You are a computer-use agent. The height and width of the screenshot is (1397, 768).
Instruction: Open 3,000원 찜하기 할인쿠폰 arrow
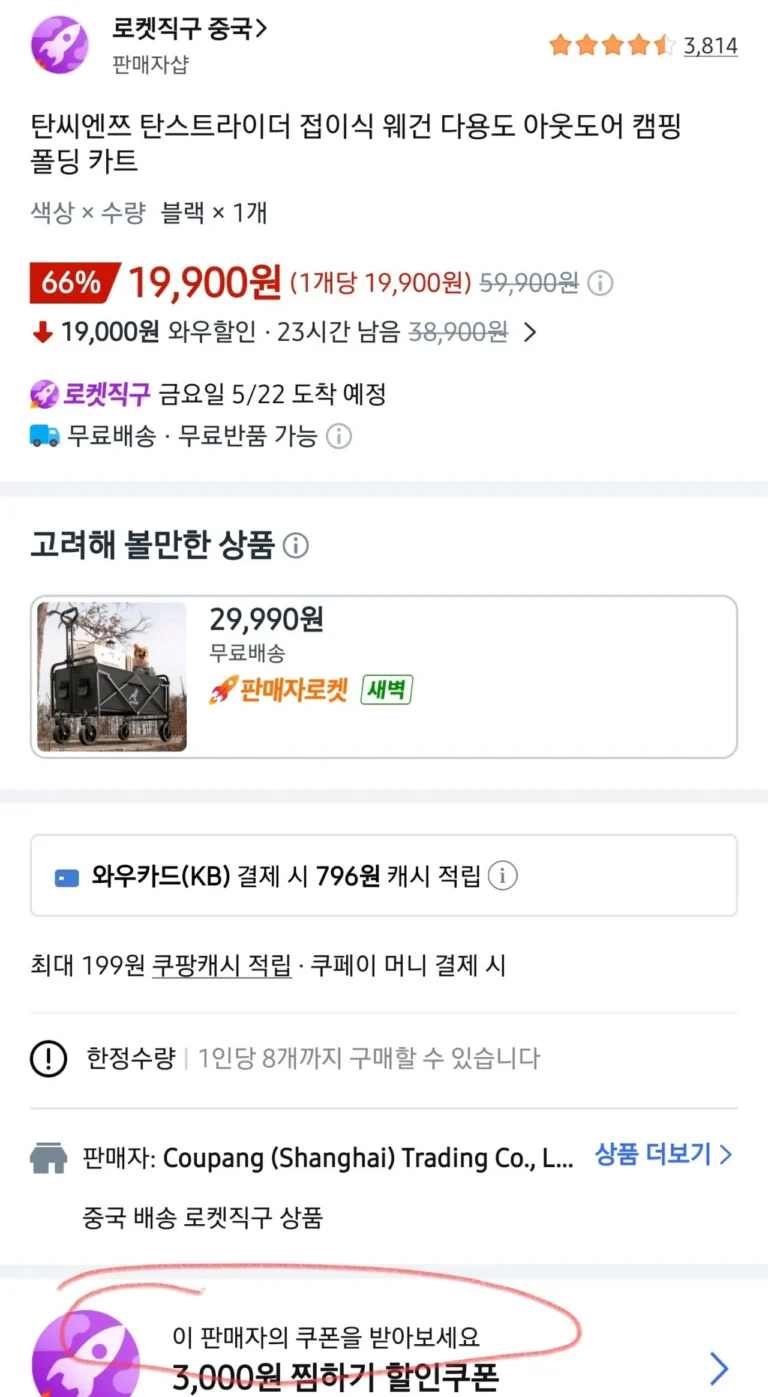click(x=719, y=1368)
